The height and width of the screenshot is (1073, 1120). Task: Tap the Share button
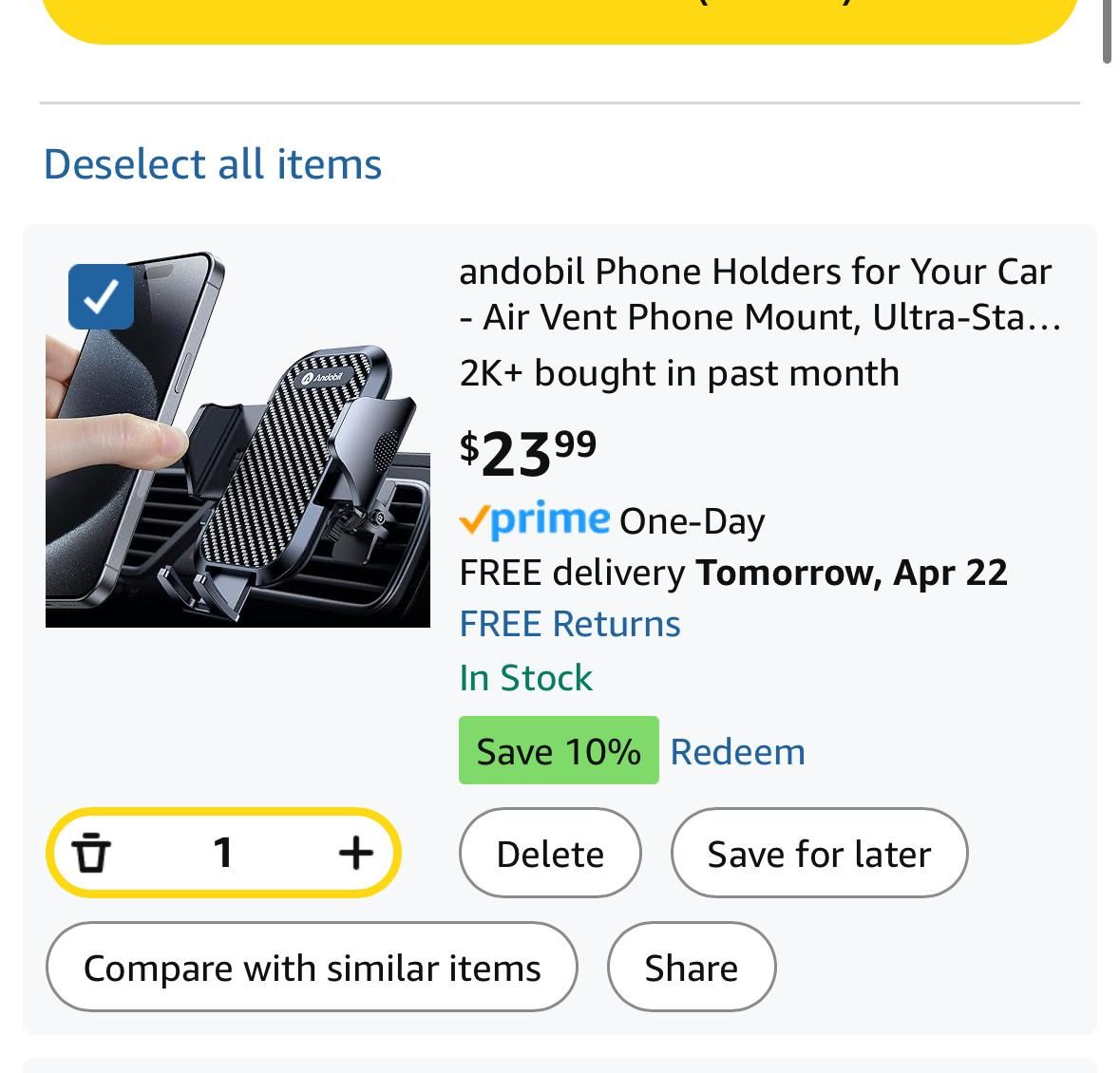click(x=691, y=967)
